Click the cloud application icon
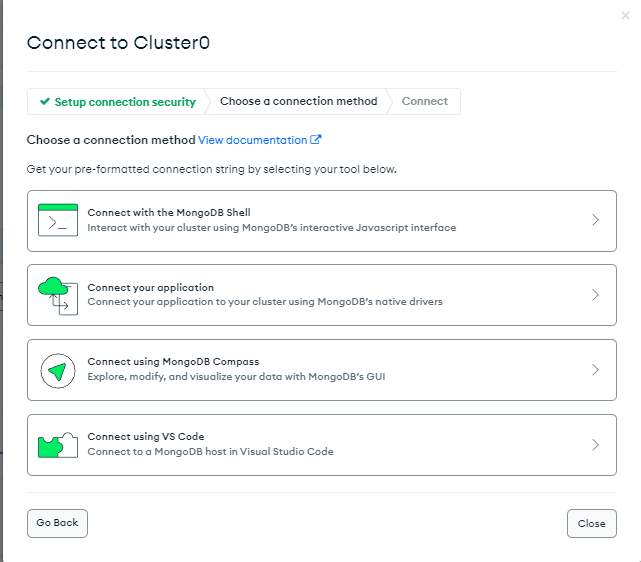This screenshot has width=641, height=562. 58,296
